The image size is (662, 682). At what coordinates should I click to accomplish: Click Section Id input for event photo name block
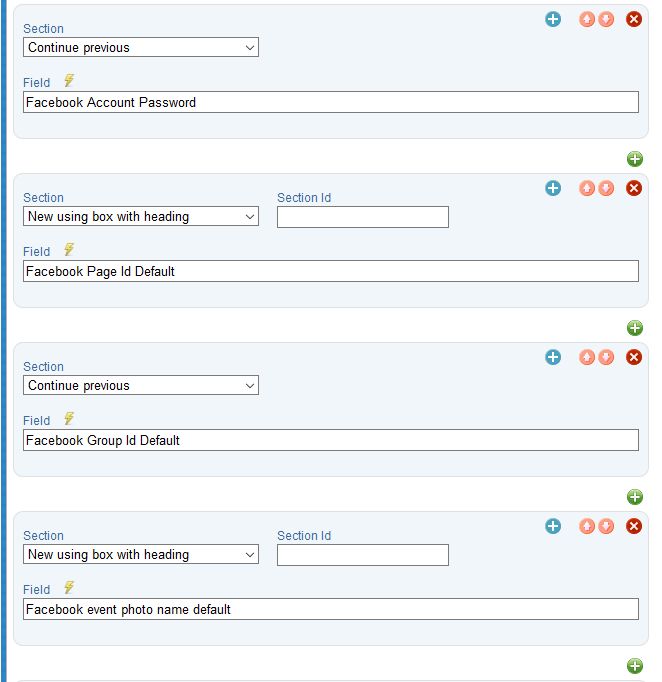pyautogui.click(x=363, y=555)
